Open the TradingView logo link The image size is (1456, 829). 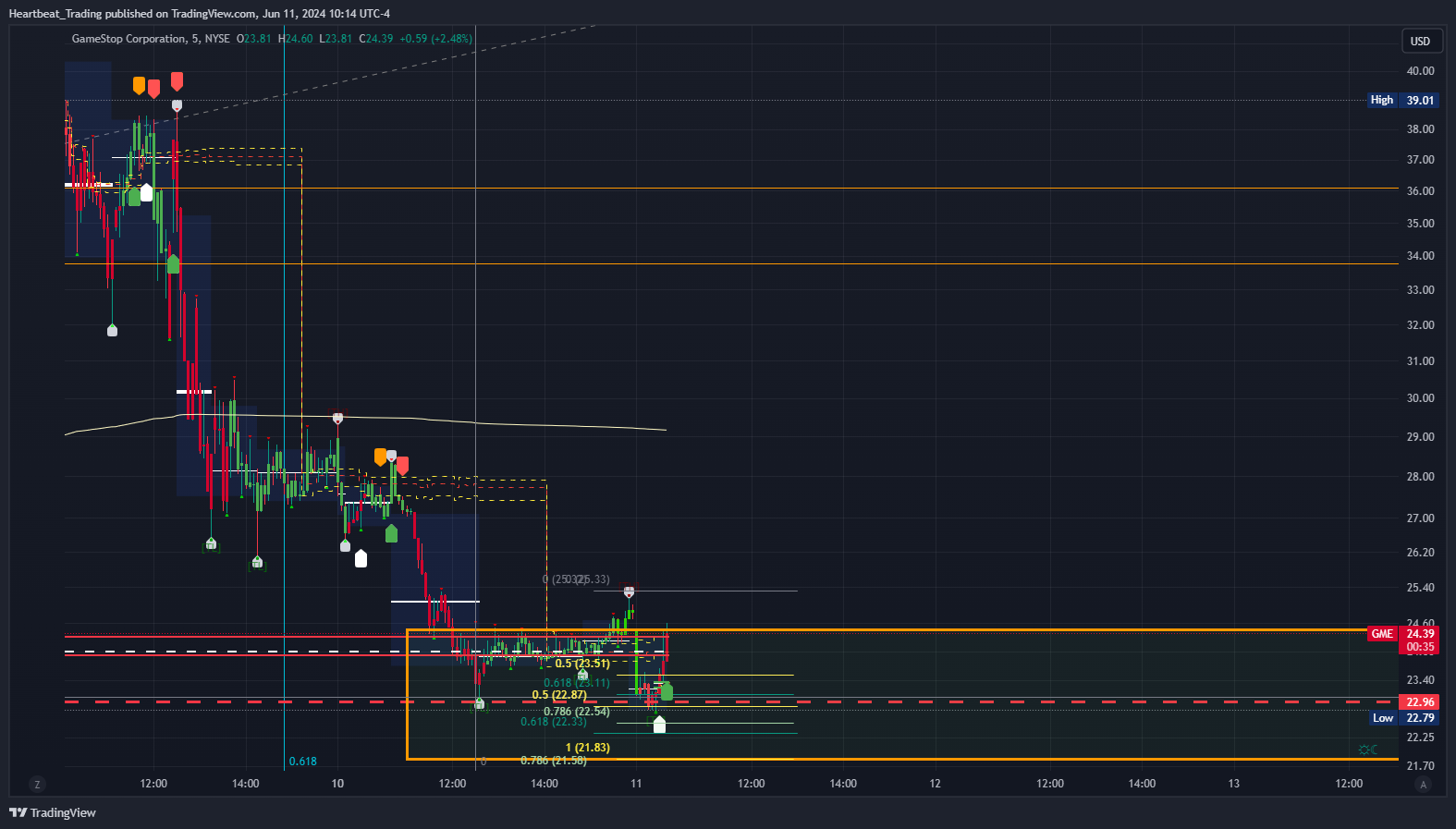53,812
